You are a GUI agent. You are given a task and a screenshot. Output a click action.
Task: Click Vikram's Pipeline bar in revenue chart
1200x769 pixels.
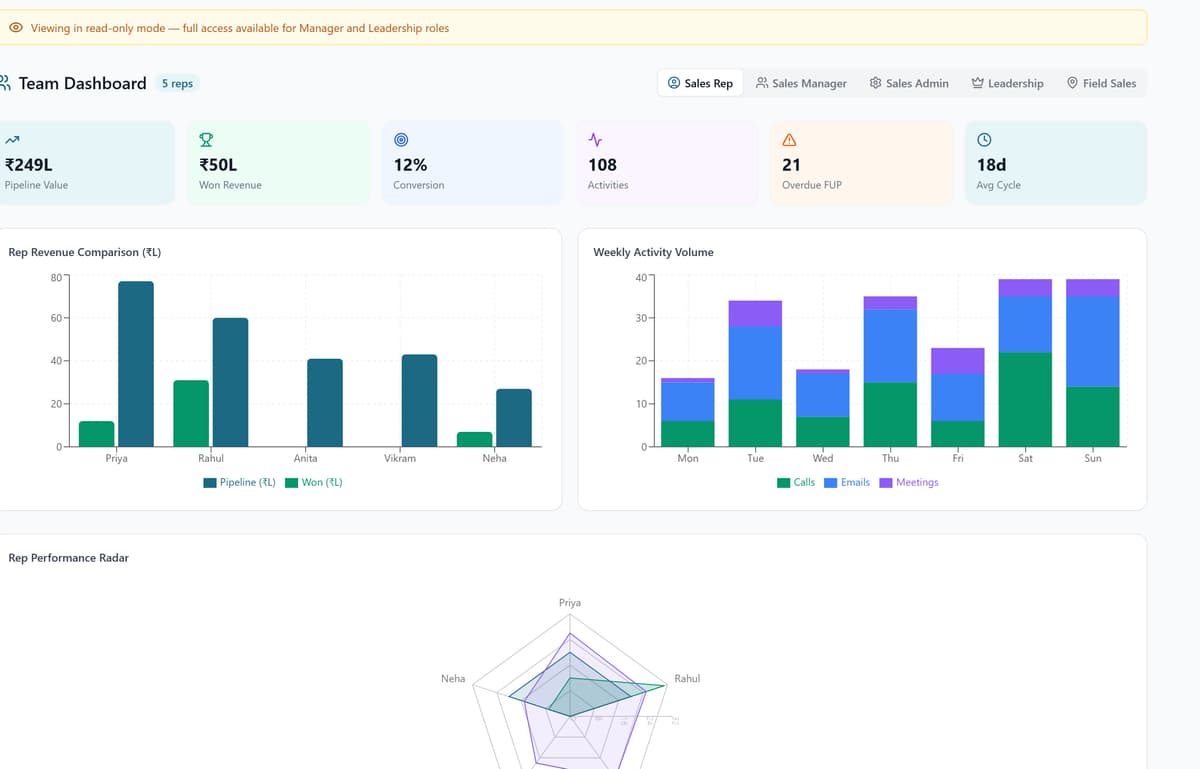point(419,400)
